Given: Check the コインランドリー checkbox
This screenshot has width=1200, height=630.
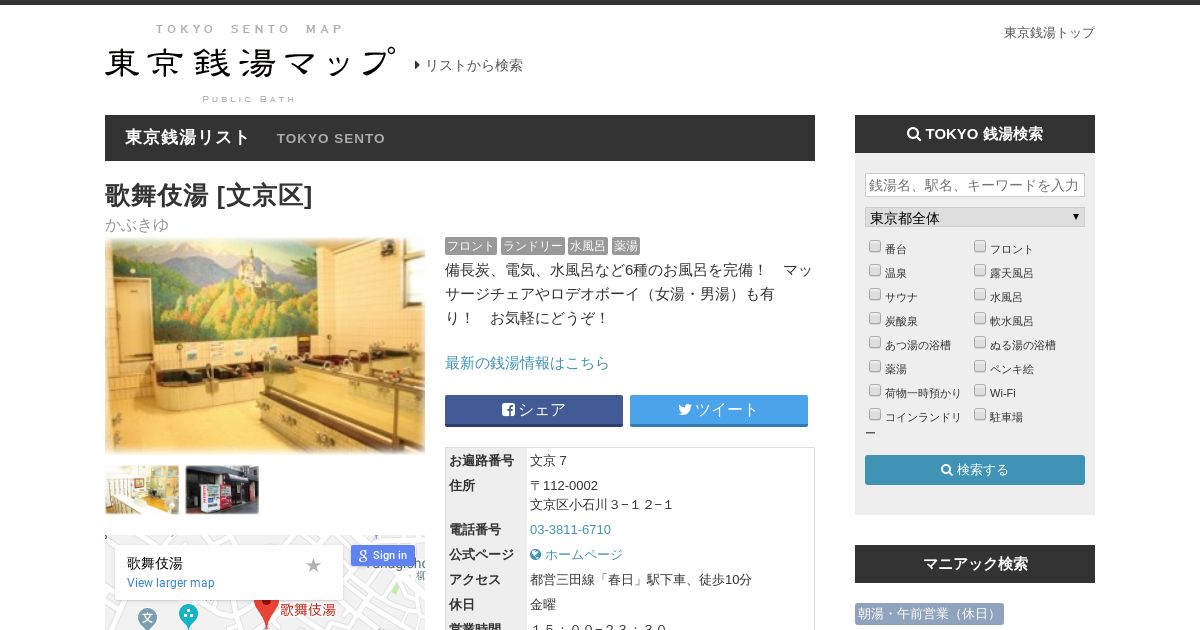Looking at the screenshot, I should coord(875,414).
